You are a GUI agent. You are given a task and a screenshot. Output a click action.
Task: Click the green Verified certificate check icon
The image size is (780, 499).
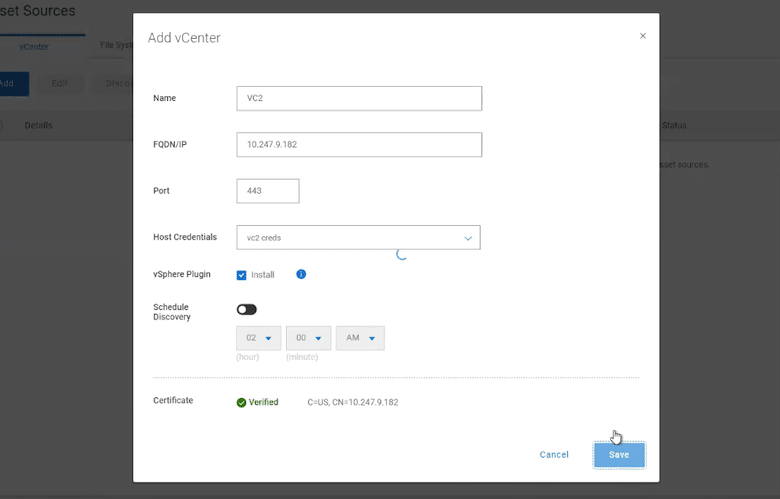(x=241, y=402)
